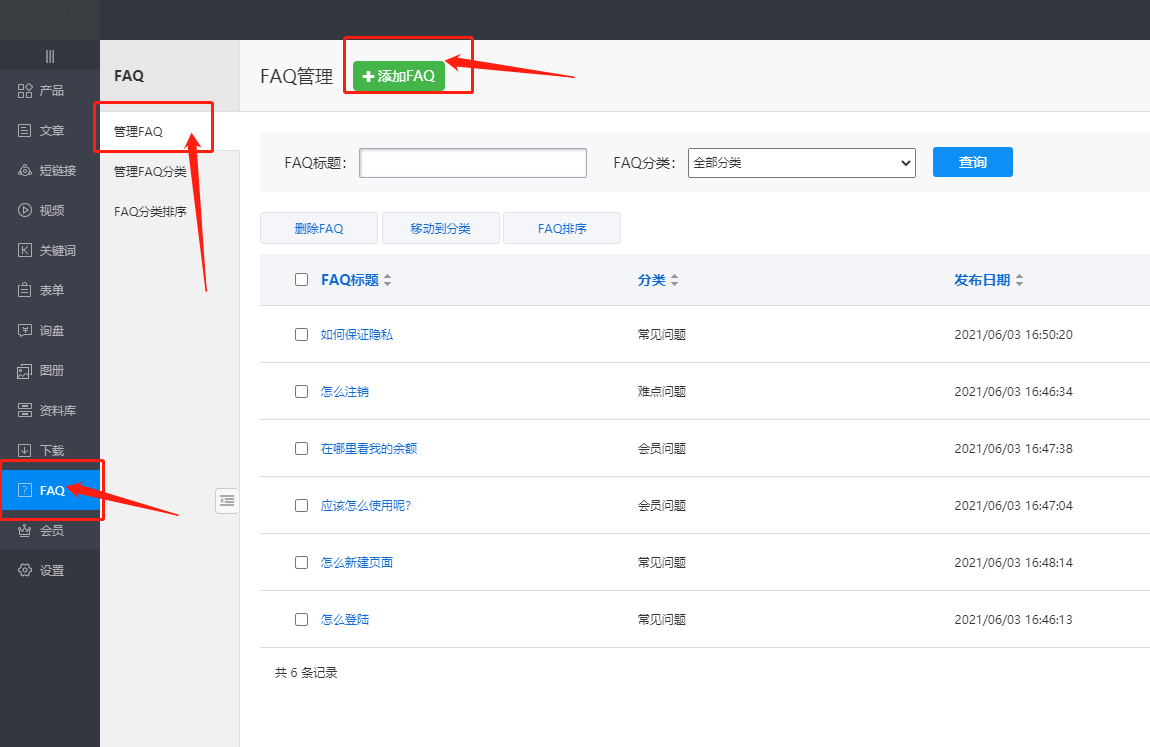Screen dimensions: 1150x747
Task: Toggle the select-all checkbox in table header
Action: pos(301,280)
